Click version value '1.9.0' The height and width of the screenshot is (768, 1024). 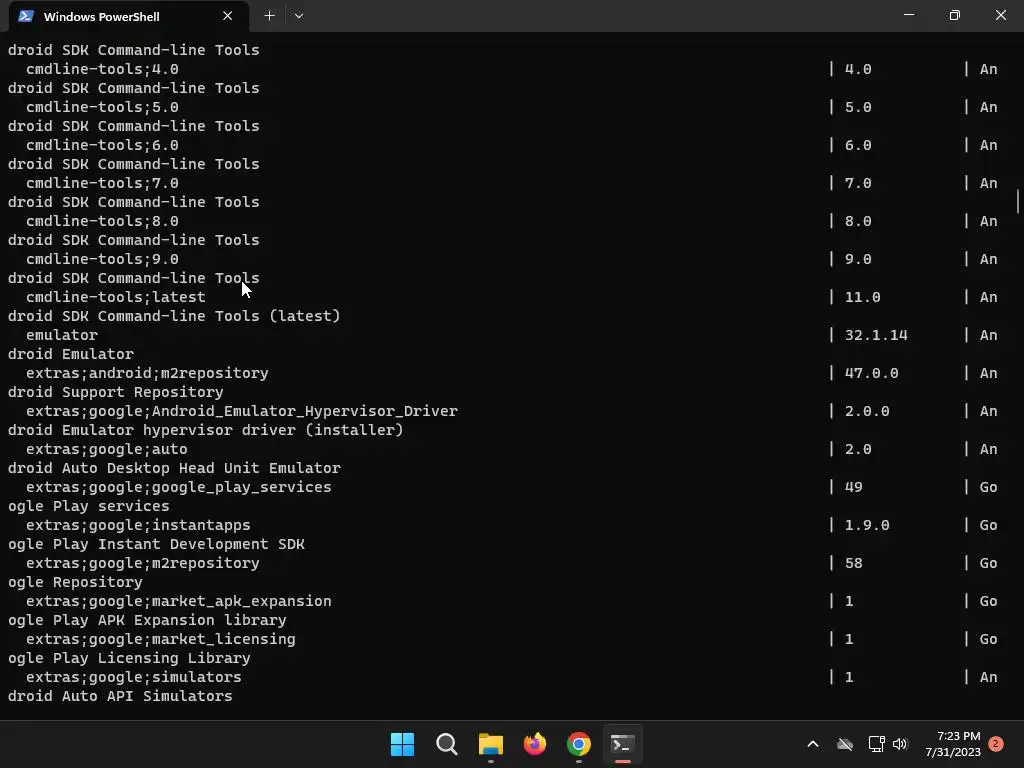pyautogui.click(x=867, y=524)
